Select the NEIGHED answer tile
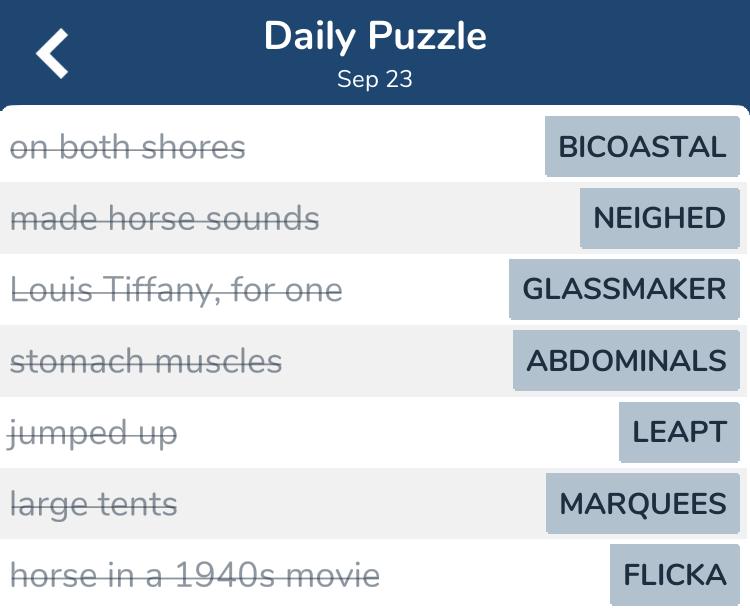 (x=660, y=218)
